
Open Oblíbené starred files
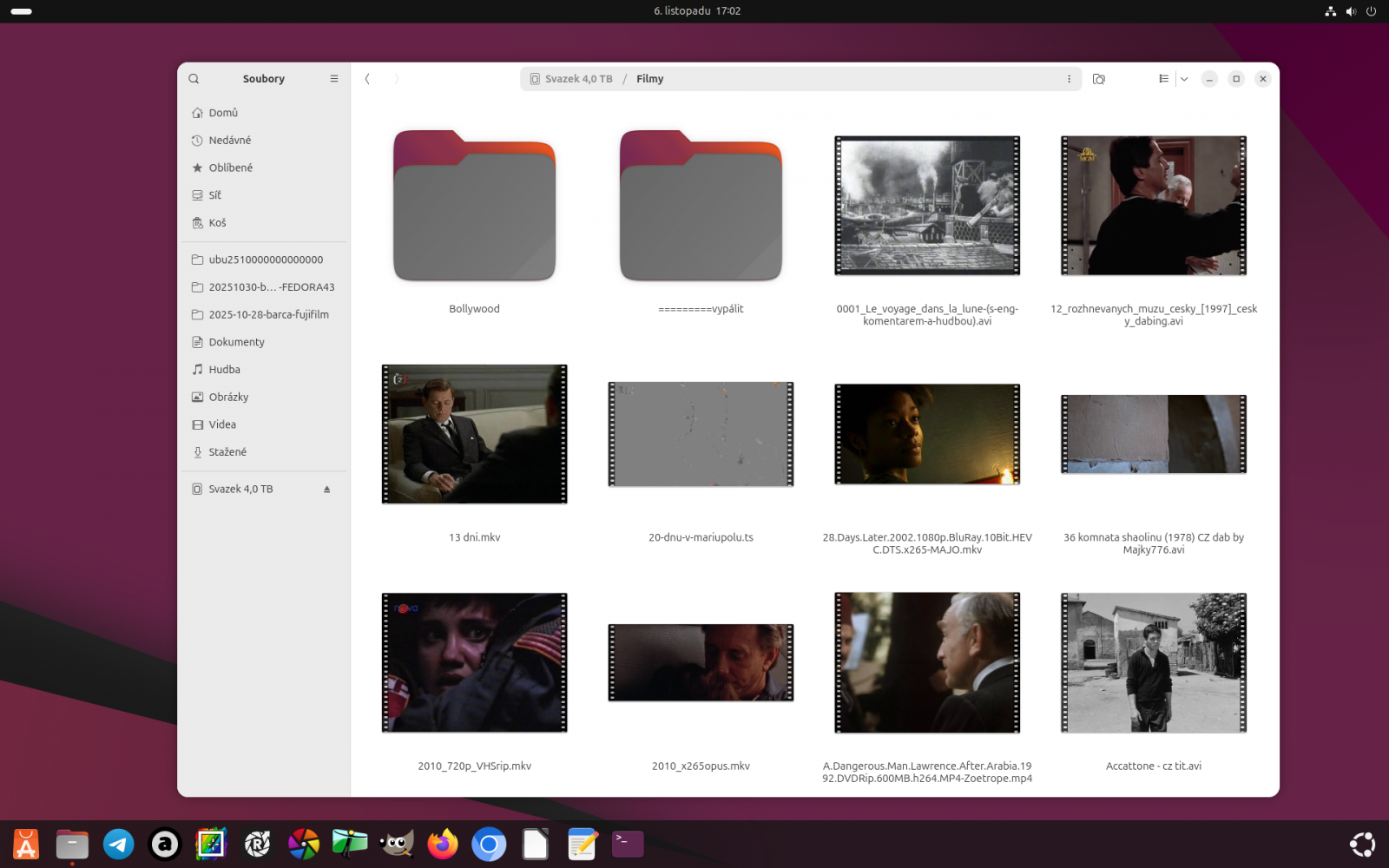230,168
